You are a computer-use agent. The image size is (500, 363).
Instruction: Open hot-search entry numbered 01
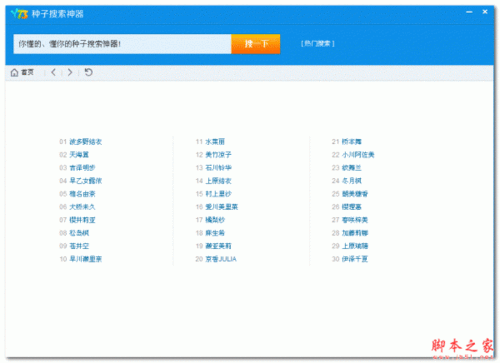tap(86, 142)
